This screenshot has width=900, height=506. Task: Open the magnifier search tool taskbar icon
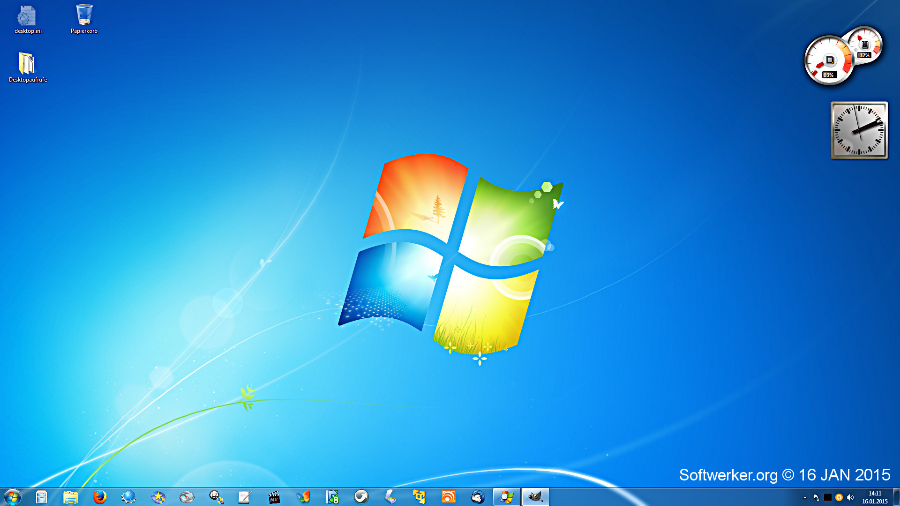coord(215,496)
